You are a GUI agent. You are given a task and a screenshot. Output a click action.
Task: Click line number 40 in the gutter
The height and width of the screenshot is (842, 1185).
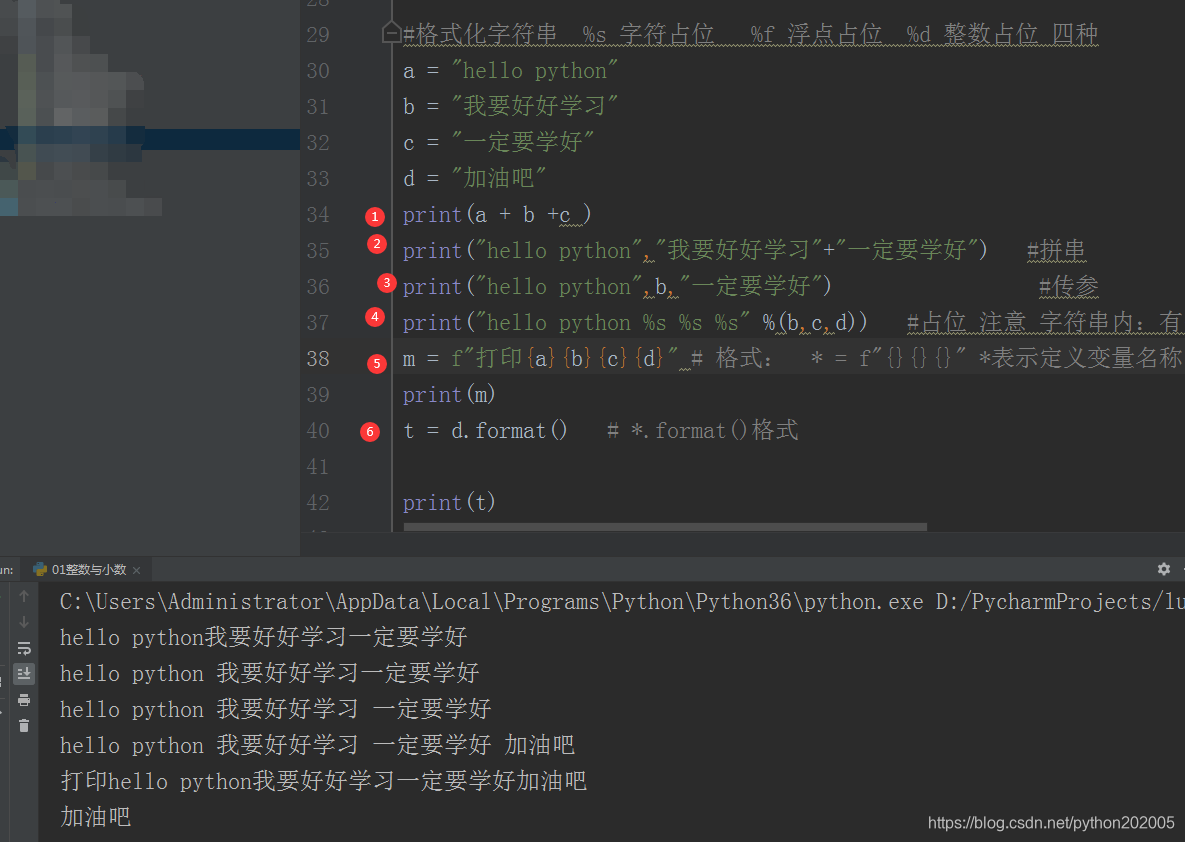tap(318, 431)
